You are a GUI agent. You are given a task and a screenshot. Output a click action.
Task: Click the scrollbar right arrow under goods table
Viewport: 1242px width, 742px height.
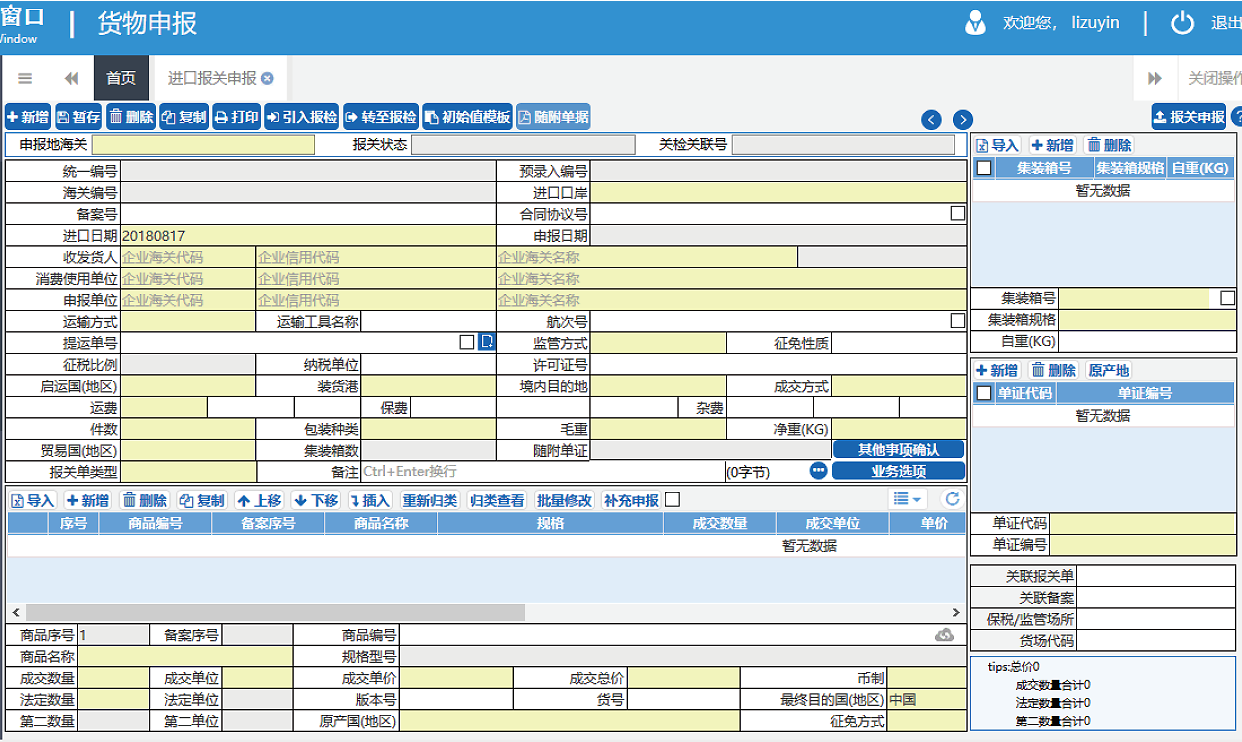958,612
